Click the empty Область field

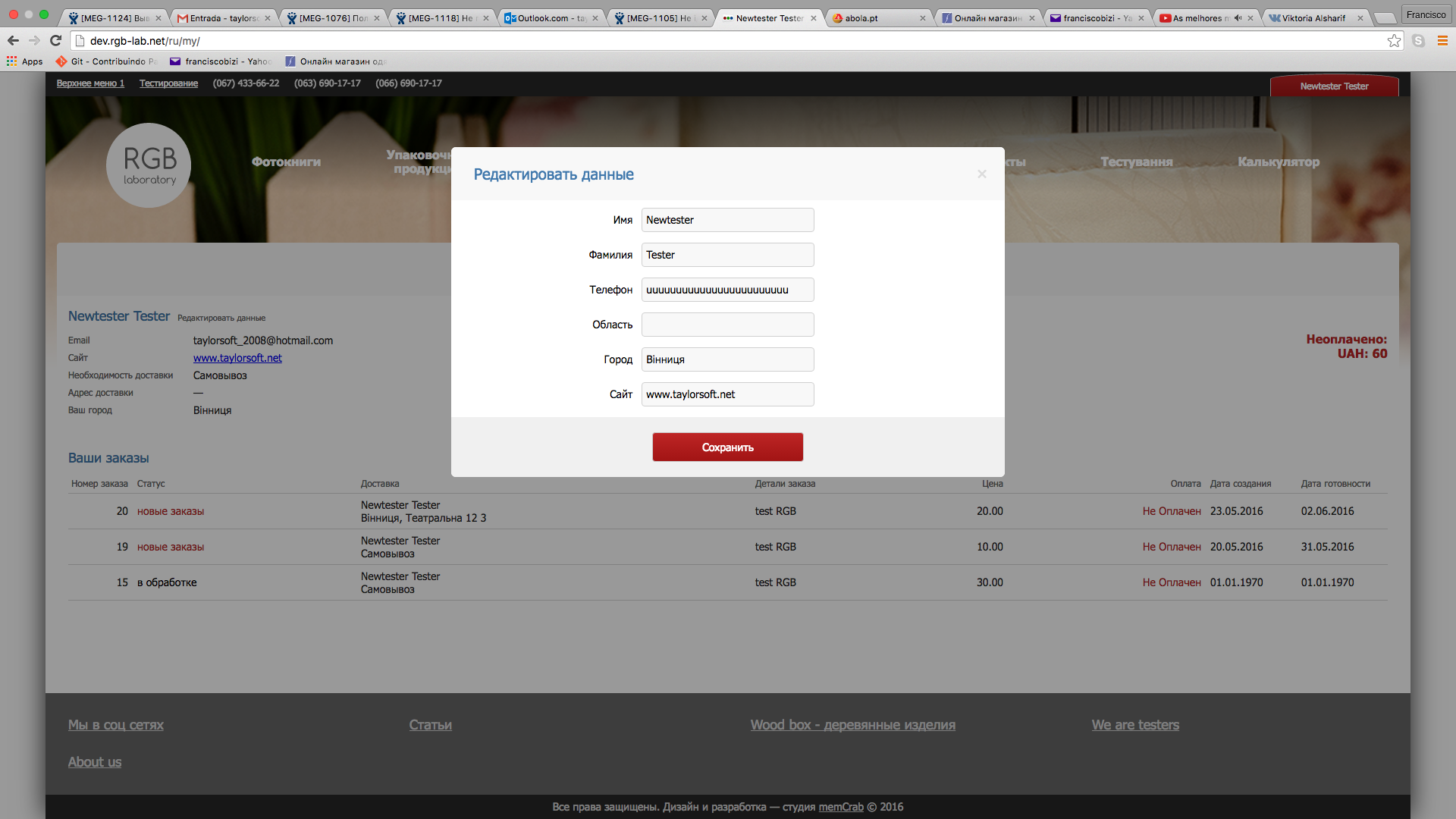(x=727, y=325)
